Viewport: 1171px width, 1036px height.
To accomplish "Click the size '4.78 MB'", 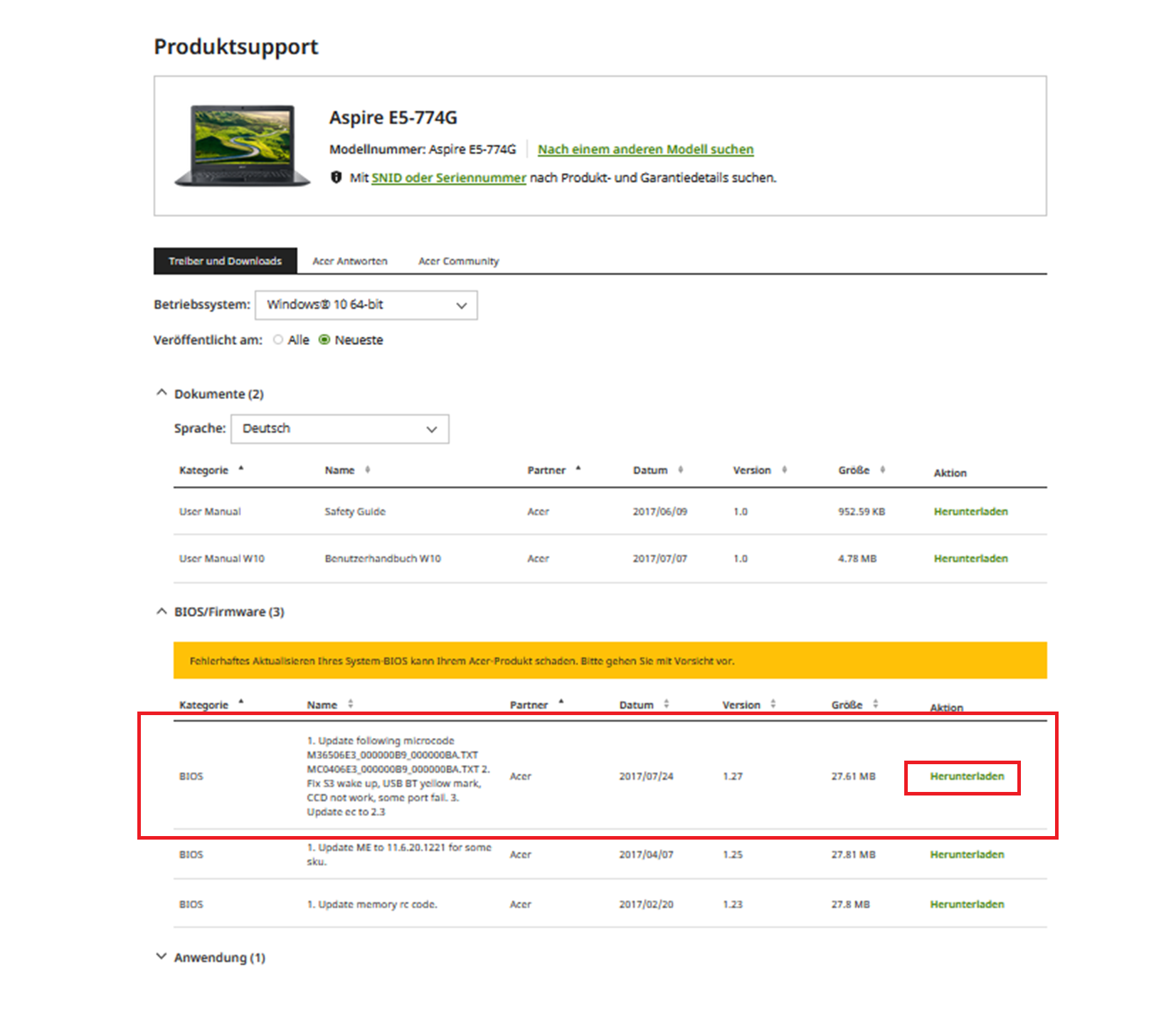I will pyautogui.click(x=857, y=559).
